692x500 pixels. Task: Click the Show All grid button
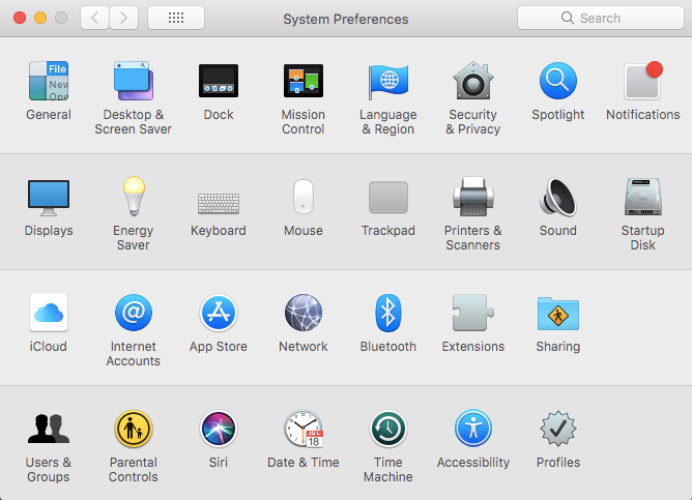coord(176,18)
